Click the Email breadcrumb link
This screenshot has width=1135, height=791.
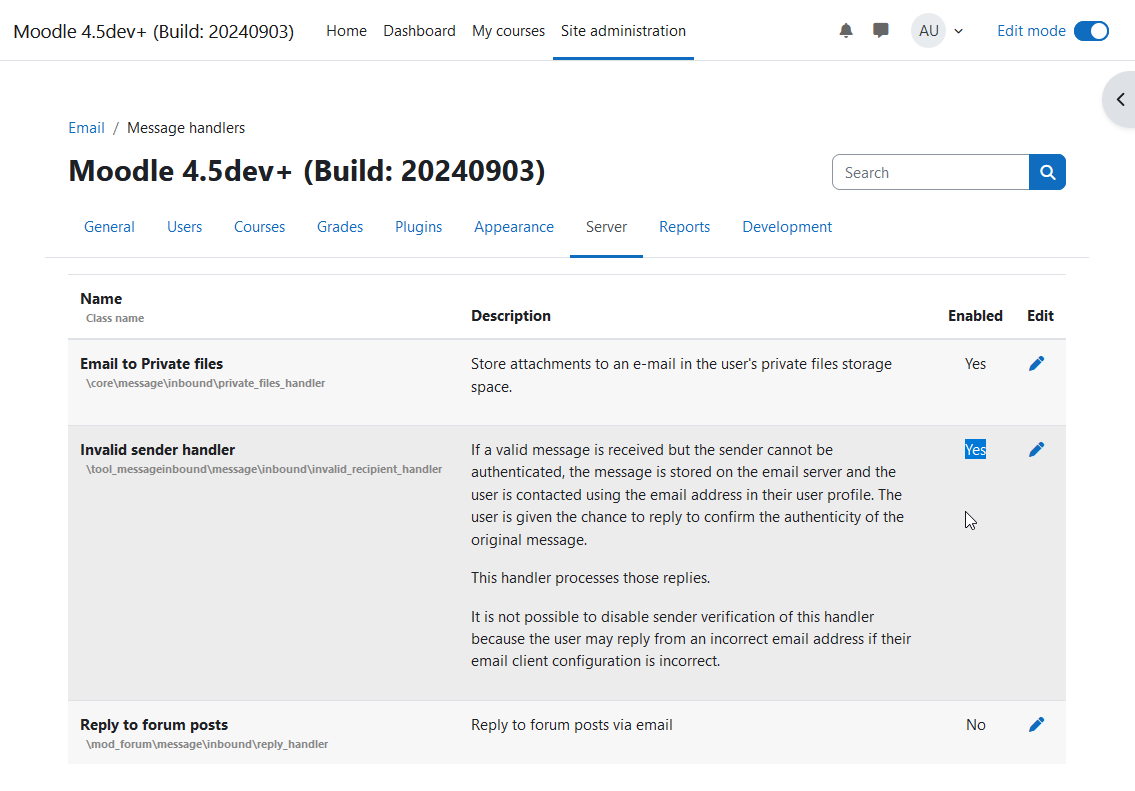tap(86, 128)
